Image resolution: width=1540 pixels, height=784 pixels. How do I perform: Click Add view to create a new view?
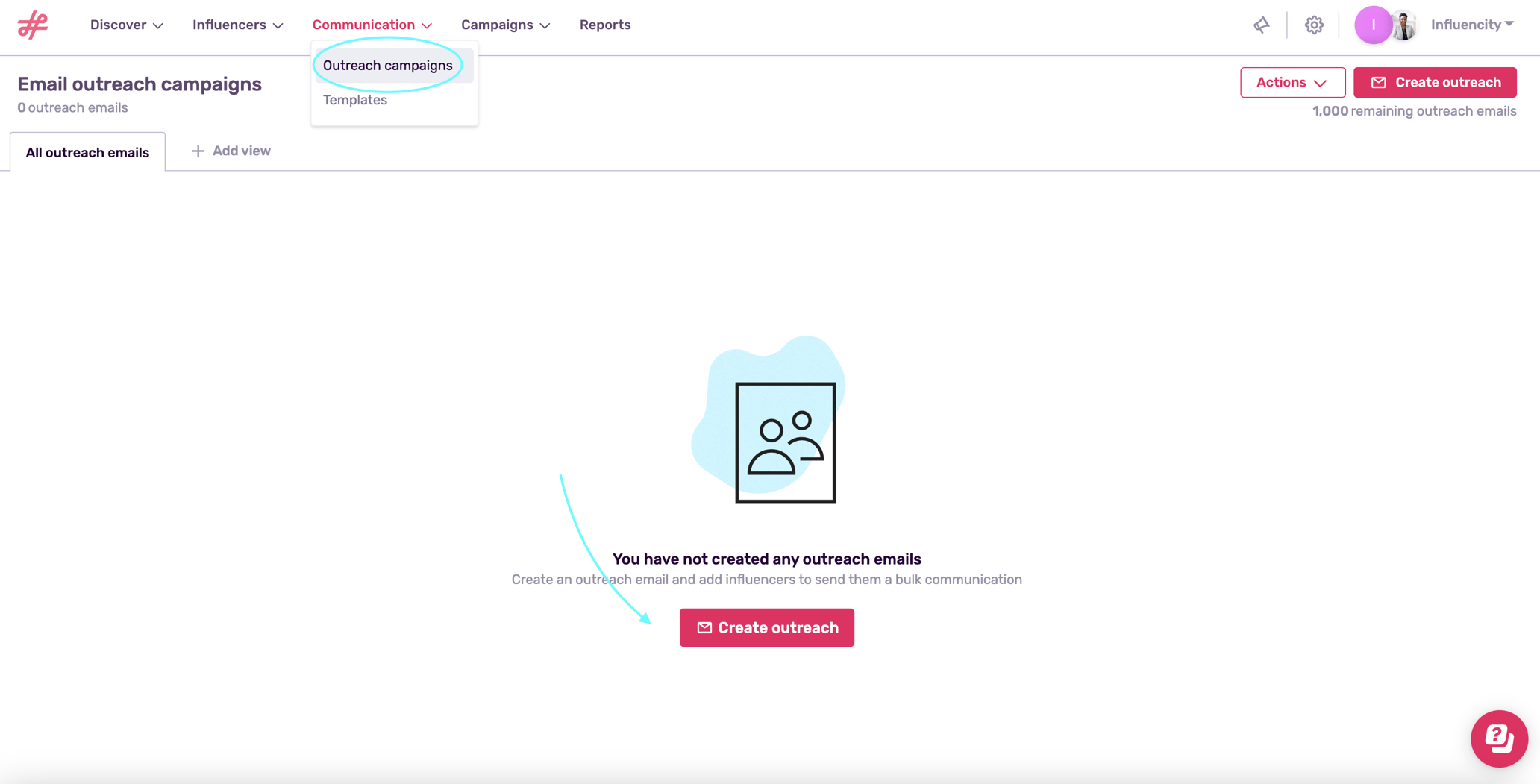(x=231, y=151)
